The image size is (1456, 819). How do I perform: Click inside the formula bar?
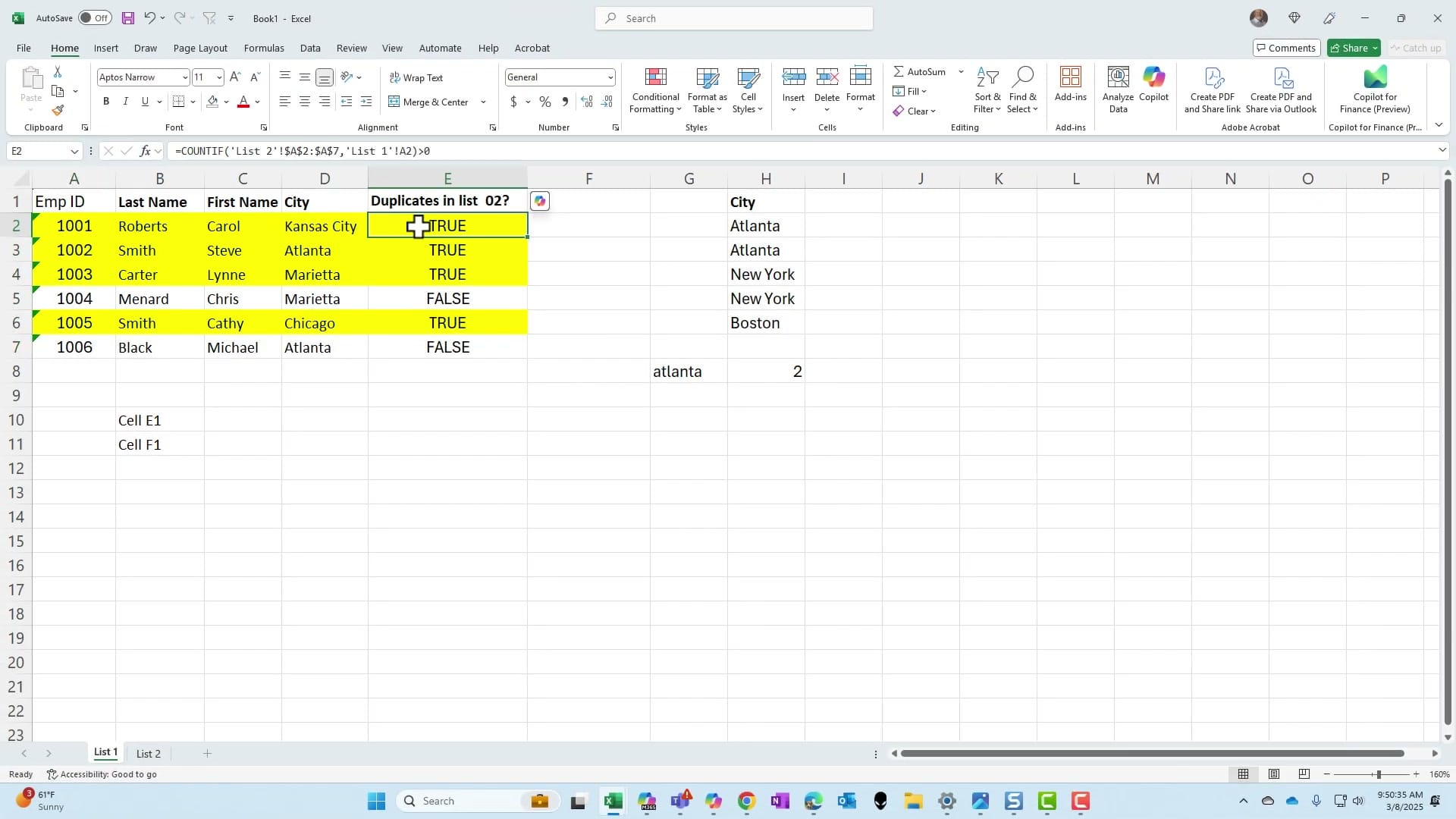click(x=531, y=151)
